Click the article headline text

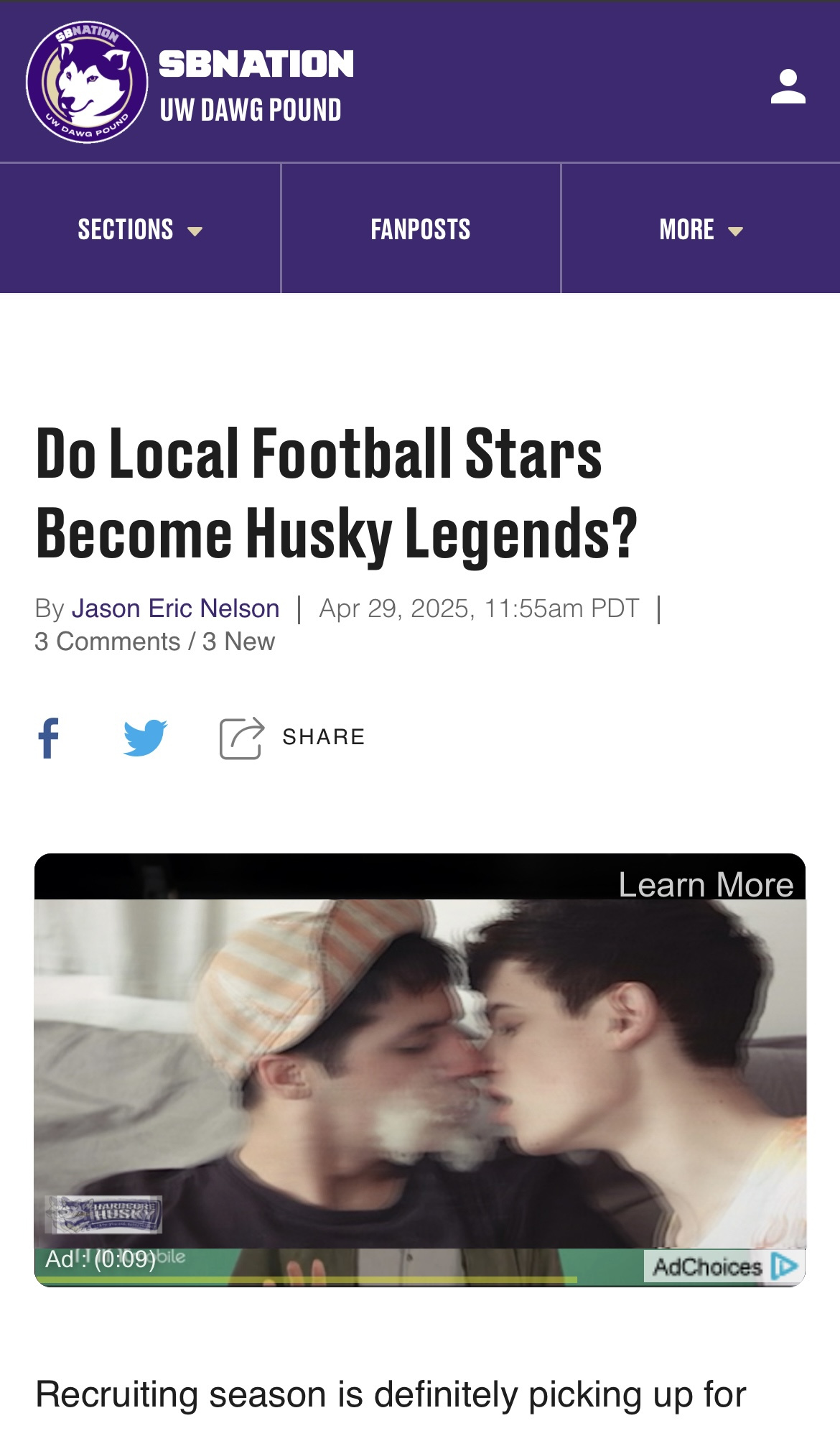[336, 492]
